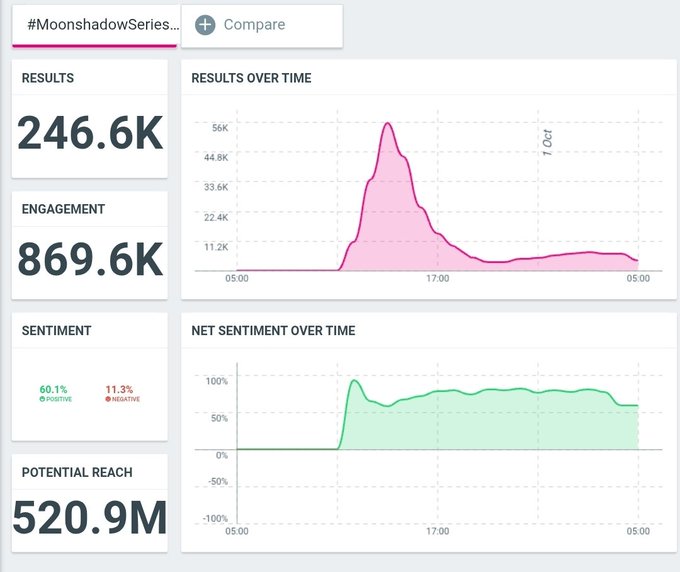Click the SENTIMENT card heading
Viewport: 680px width, 572px height.
(x=56, y=330)
